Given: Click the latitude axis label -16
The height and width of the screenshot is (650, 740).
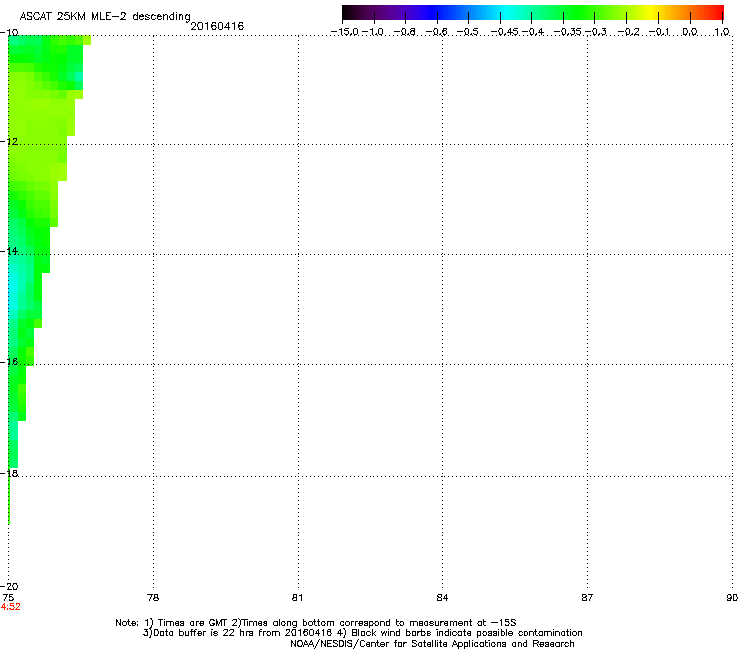Looking at the screenshot, I should pyautogui.click(x=9, y=362).
